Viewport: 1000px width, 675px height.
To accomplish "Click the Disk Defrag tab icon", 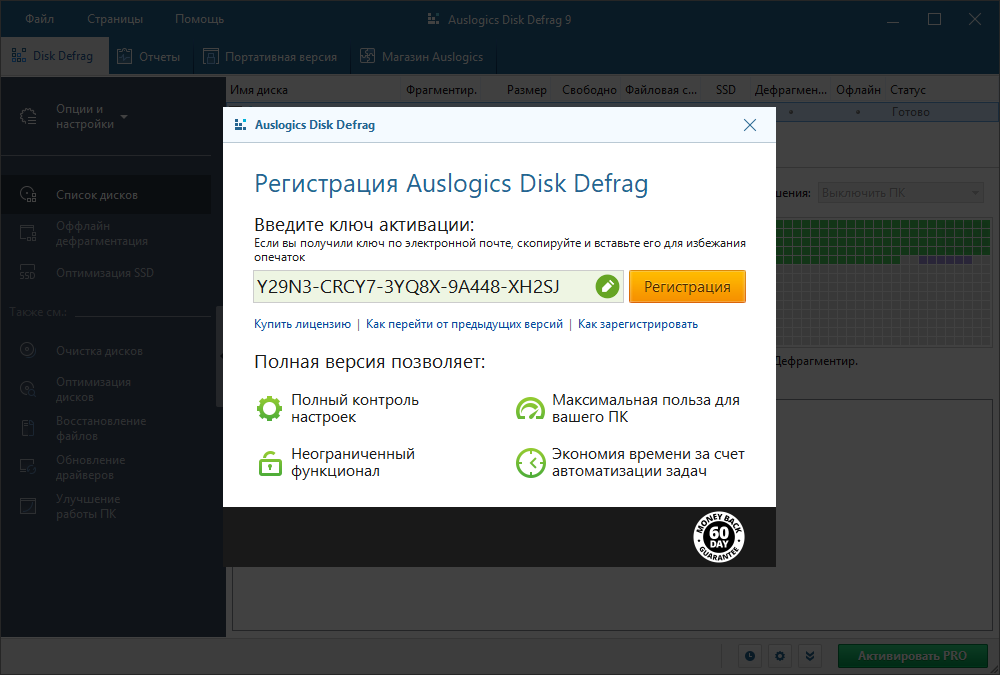I will point(19,56).
